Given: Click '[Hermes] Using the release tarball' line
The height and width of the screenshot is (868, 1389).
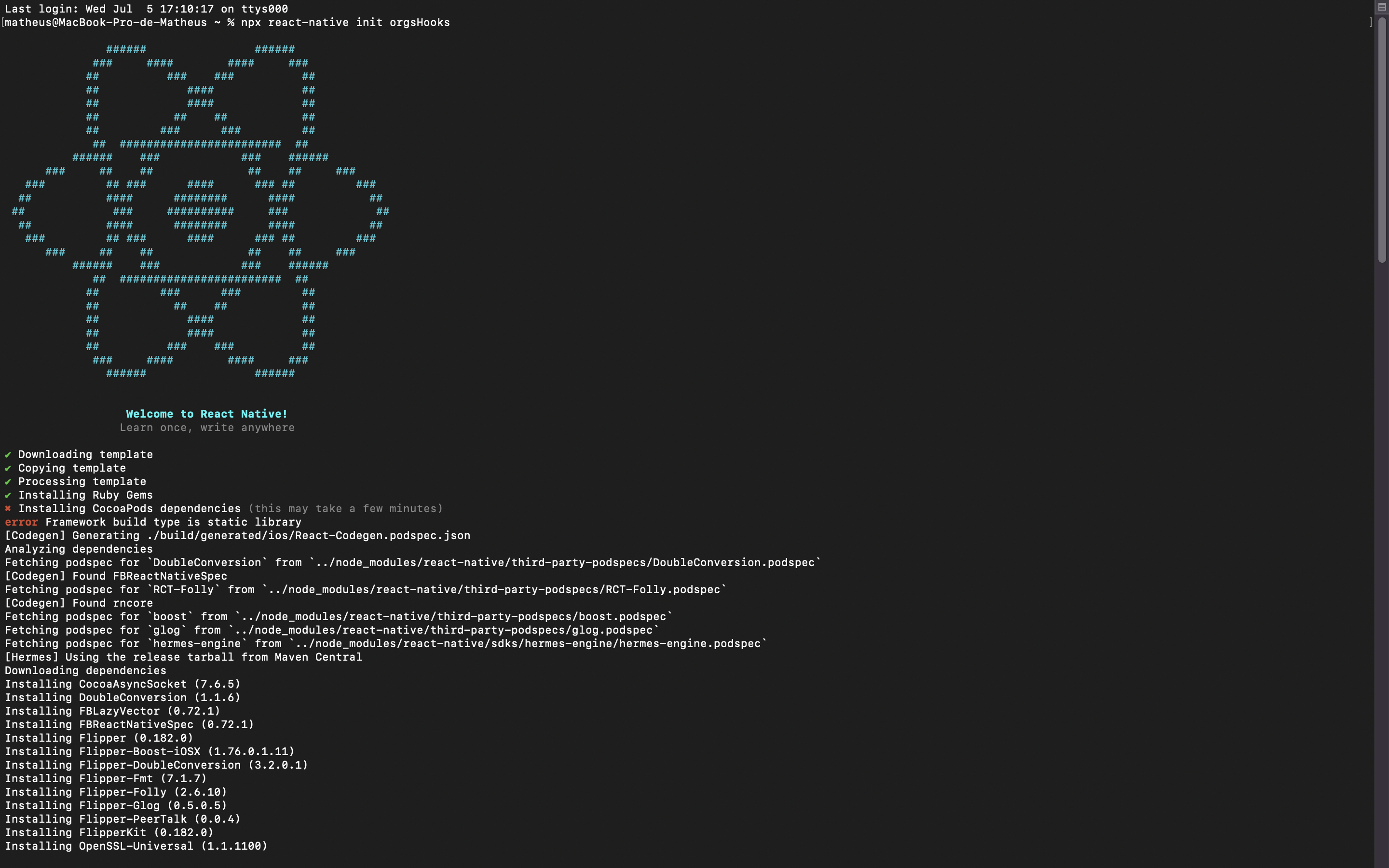Looking at the screenshot, I should click(184, 657).
